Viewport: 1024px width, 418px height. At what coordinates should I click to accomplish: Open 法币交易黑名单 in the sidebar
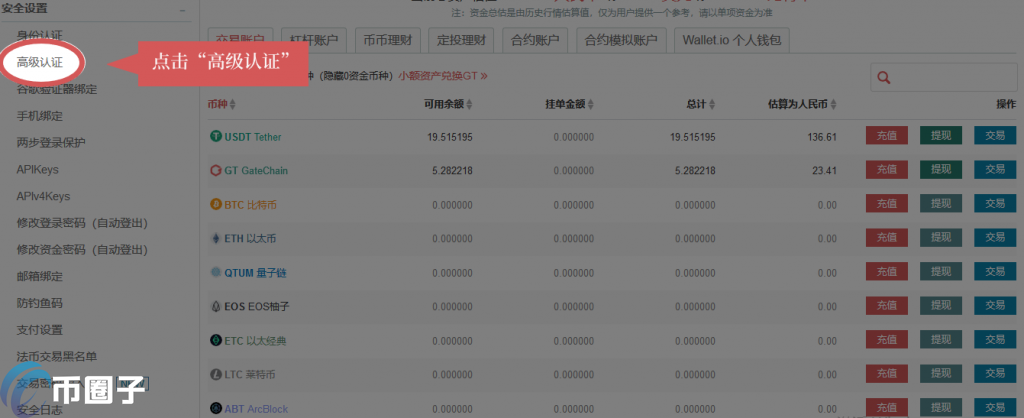pos(57,357)
